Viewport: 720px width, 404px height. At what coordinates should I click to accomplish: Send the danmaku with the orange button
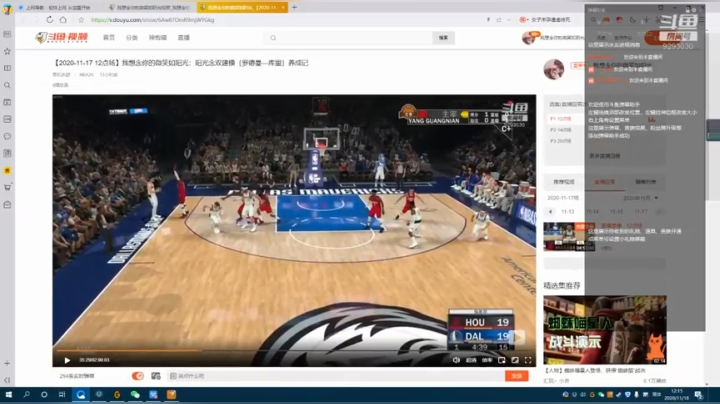[x=517, y=376]
